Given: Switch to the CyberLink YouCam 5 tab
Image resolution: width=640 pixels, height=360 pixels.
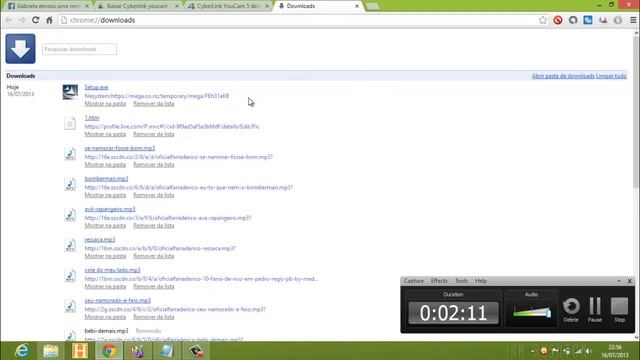Looking at the screenshot, I should click(x=229, y=6).
